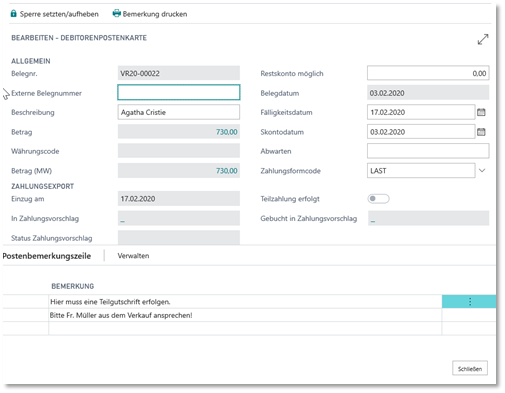The height and width of the screenshot is (393, 505).
Task: Expand the Zahlungsformcode dropdown arrow
Action: click(x=482, y=171)
